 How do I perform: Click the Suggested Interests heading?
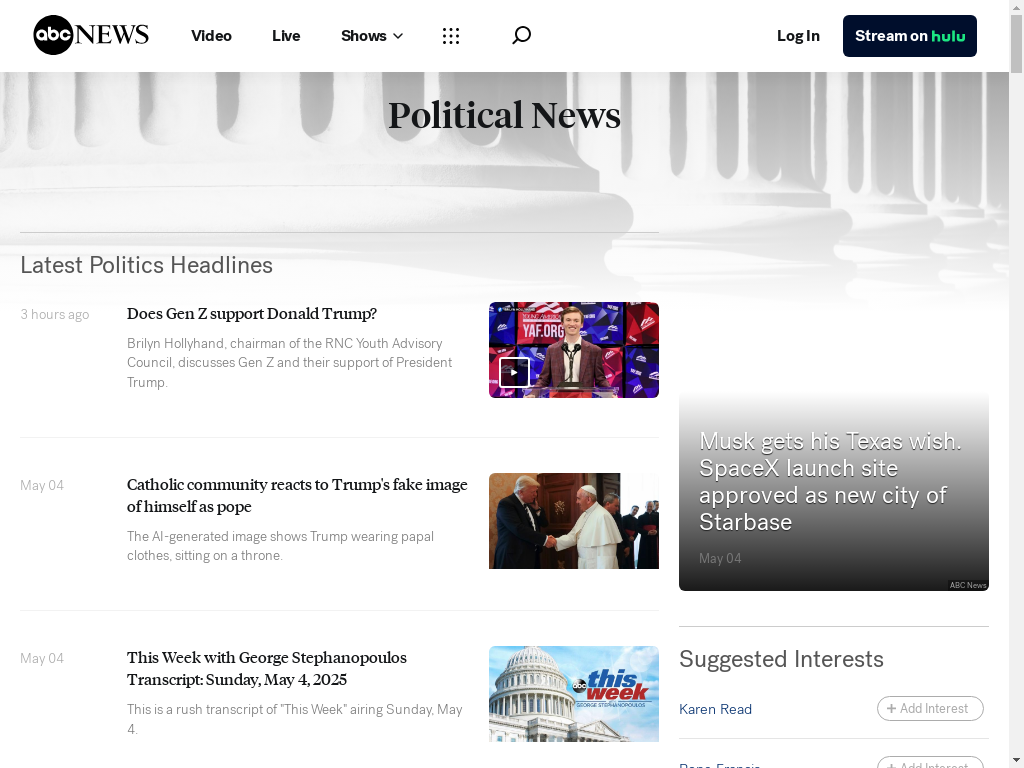[781, 659]
